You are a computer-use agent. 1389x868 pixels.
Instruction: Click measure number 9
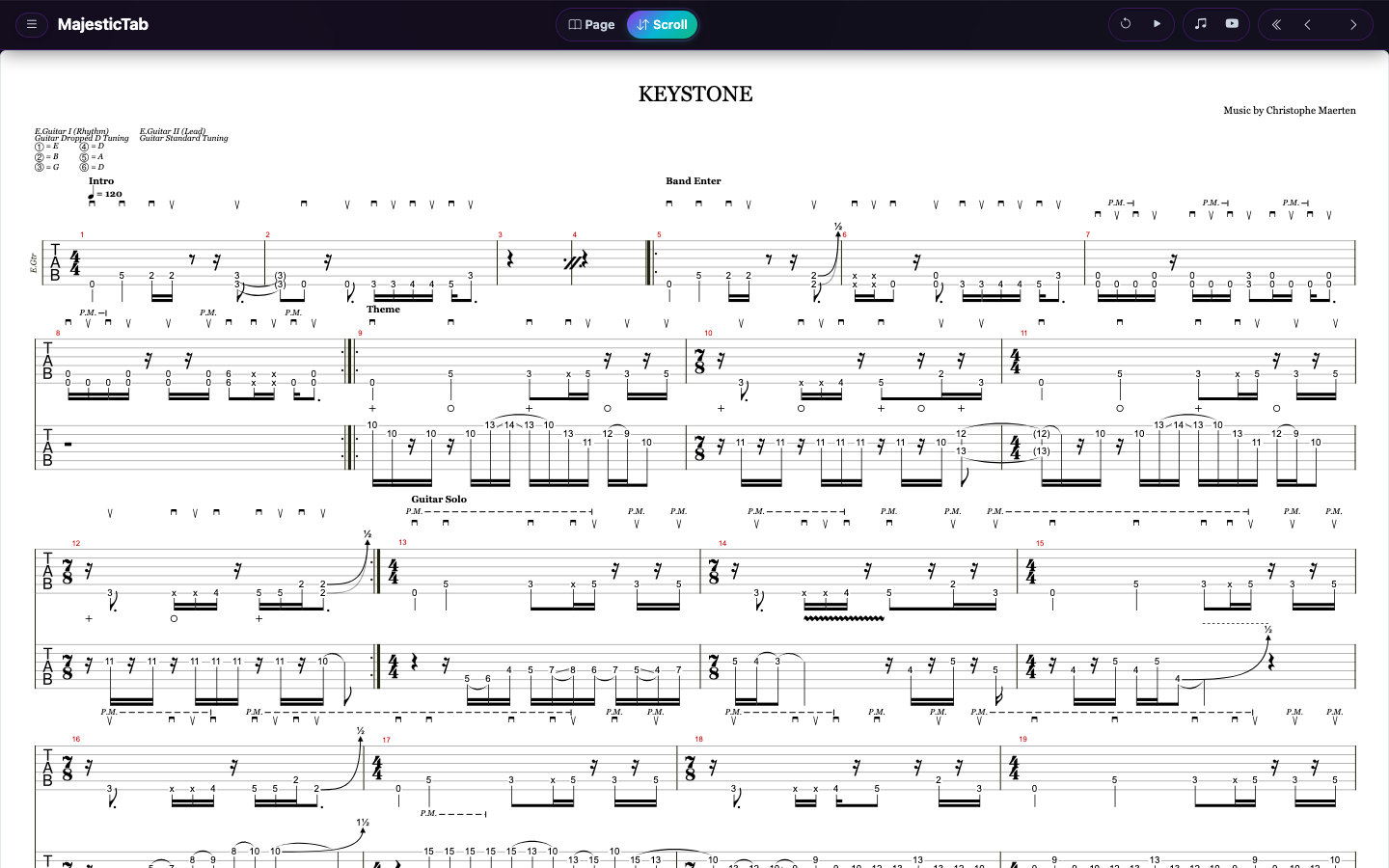[361, 334]
